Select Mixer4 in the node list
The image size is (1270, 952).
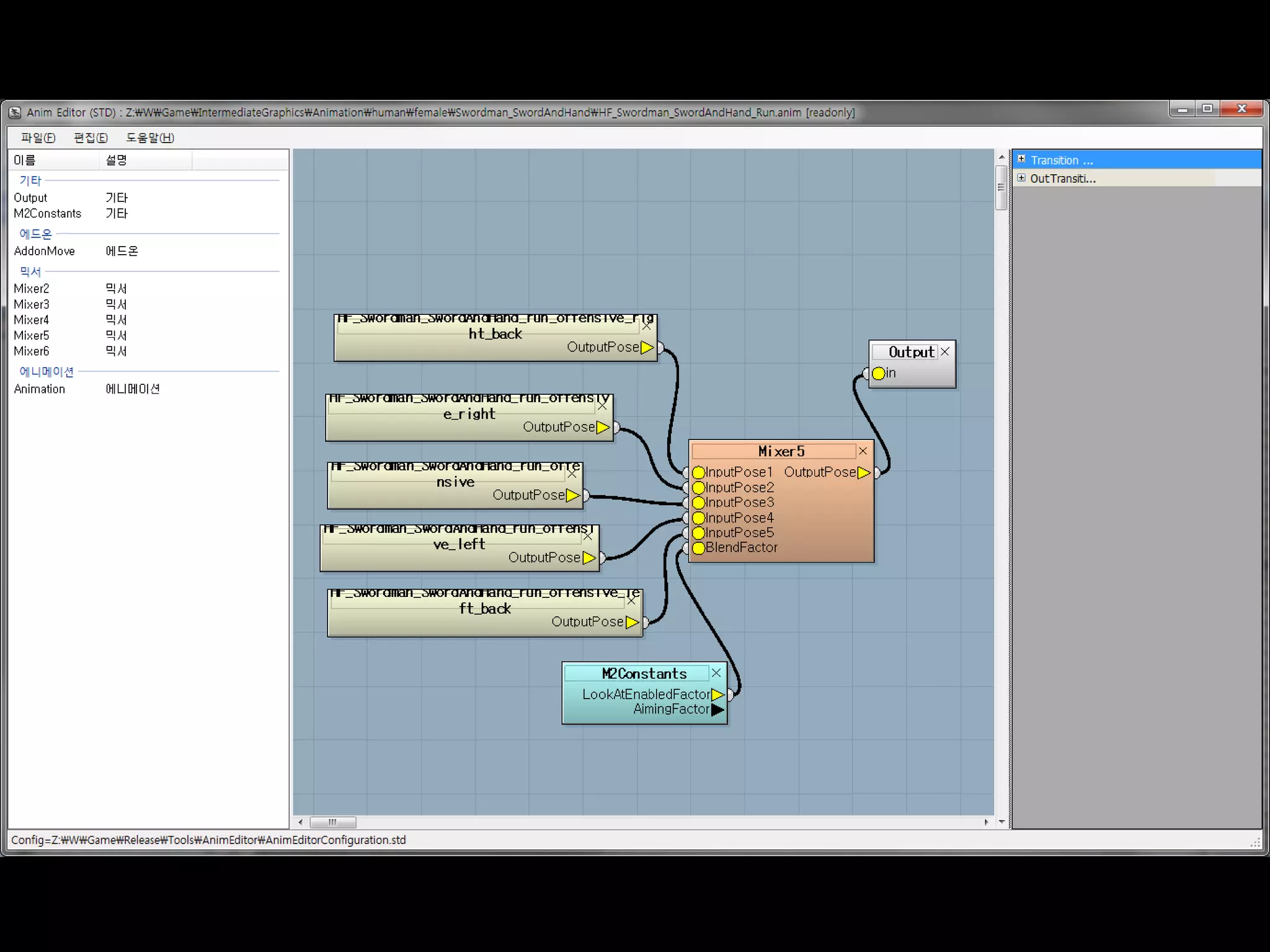click(x=31, y=320)
